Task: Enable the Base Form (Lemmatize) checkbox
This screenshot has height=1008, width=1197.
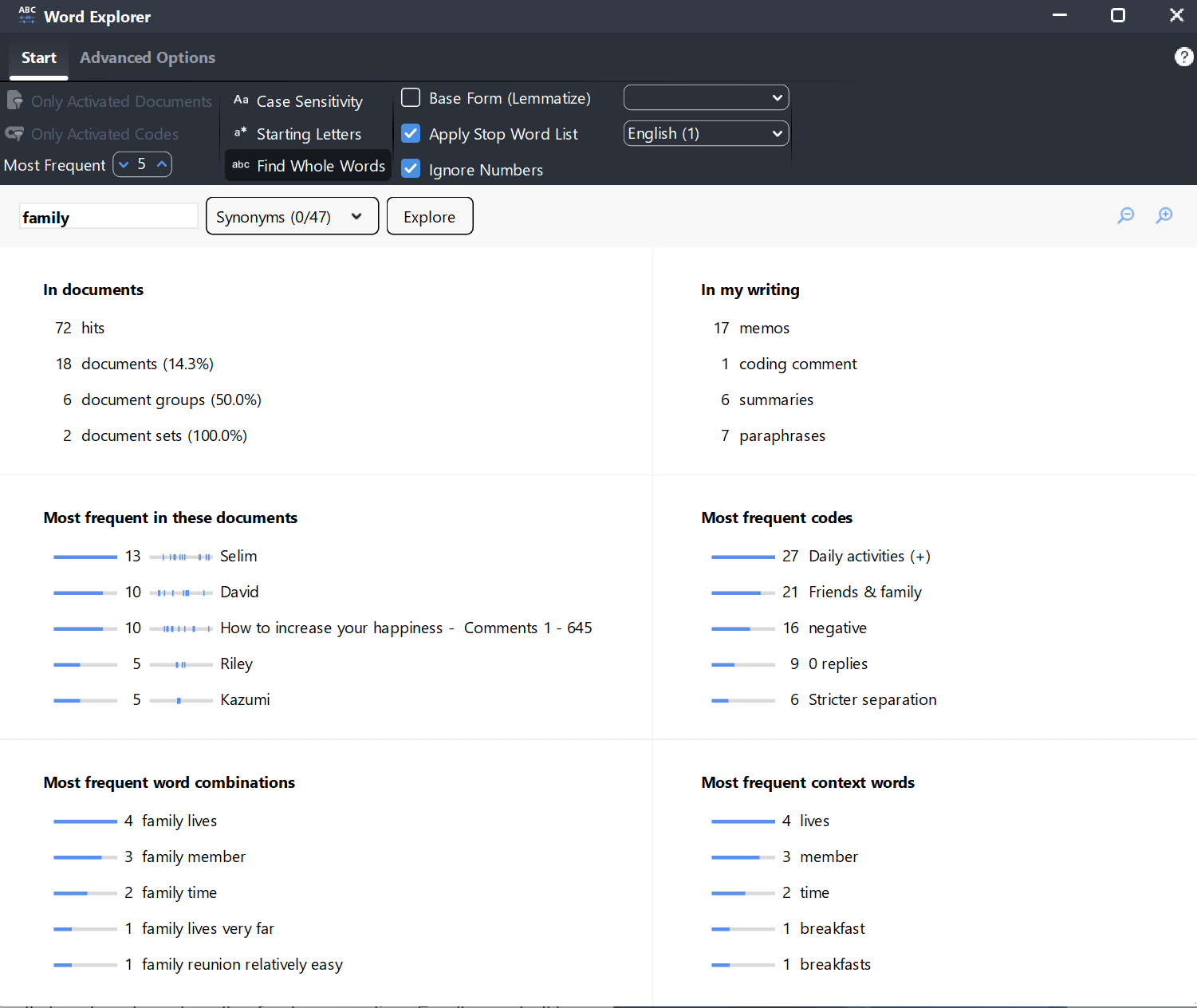Action: click(411, 98)
